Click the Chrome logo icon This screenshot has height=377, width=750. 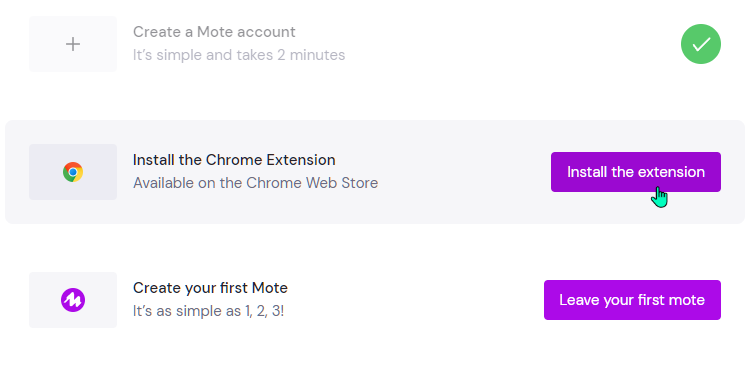(73, 172)
